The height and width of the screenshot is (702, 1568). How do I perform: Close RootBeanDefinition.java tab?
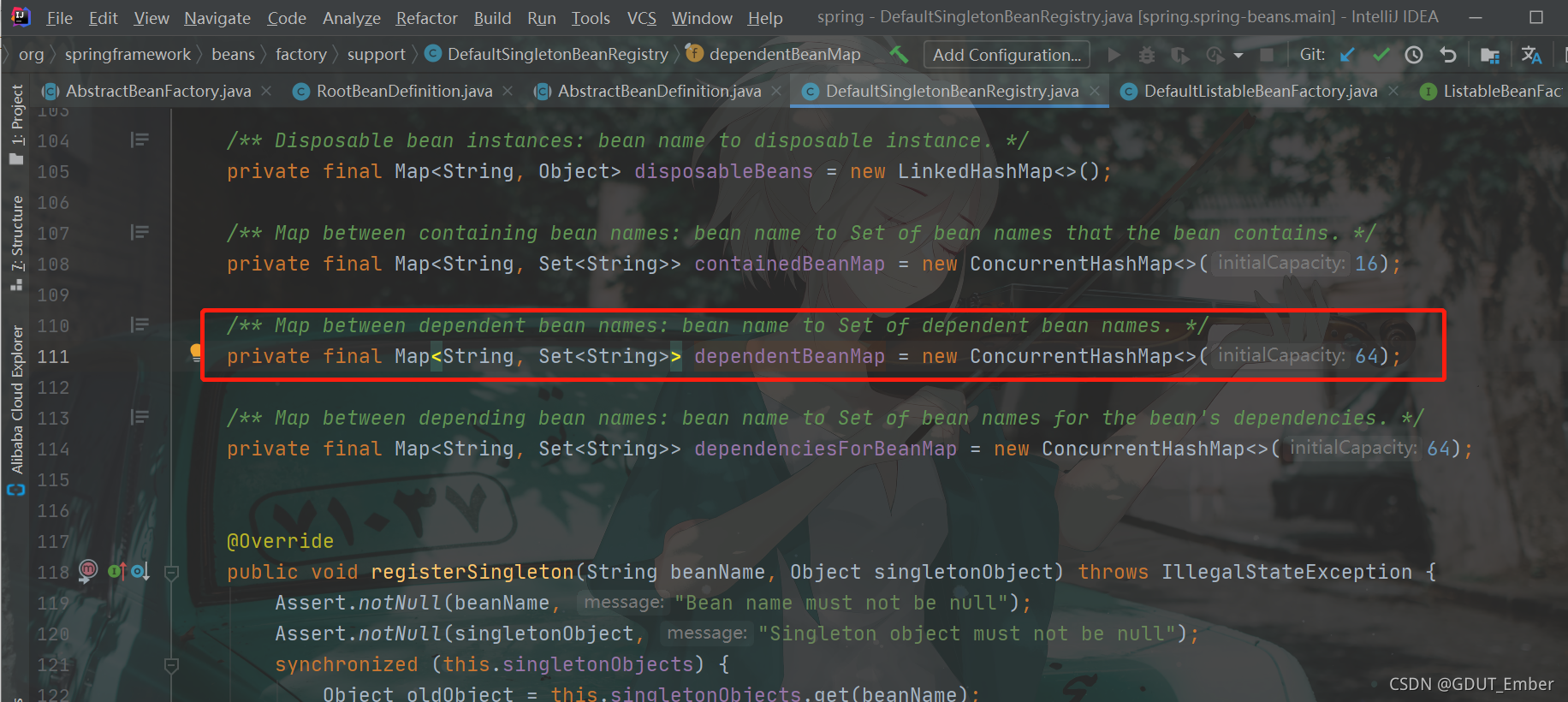point(508,91)
